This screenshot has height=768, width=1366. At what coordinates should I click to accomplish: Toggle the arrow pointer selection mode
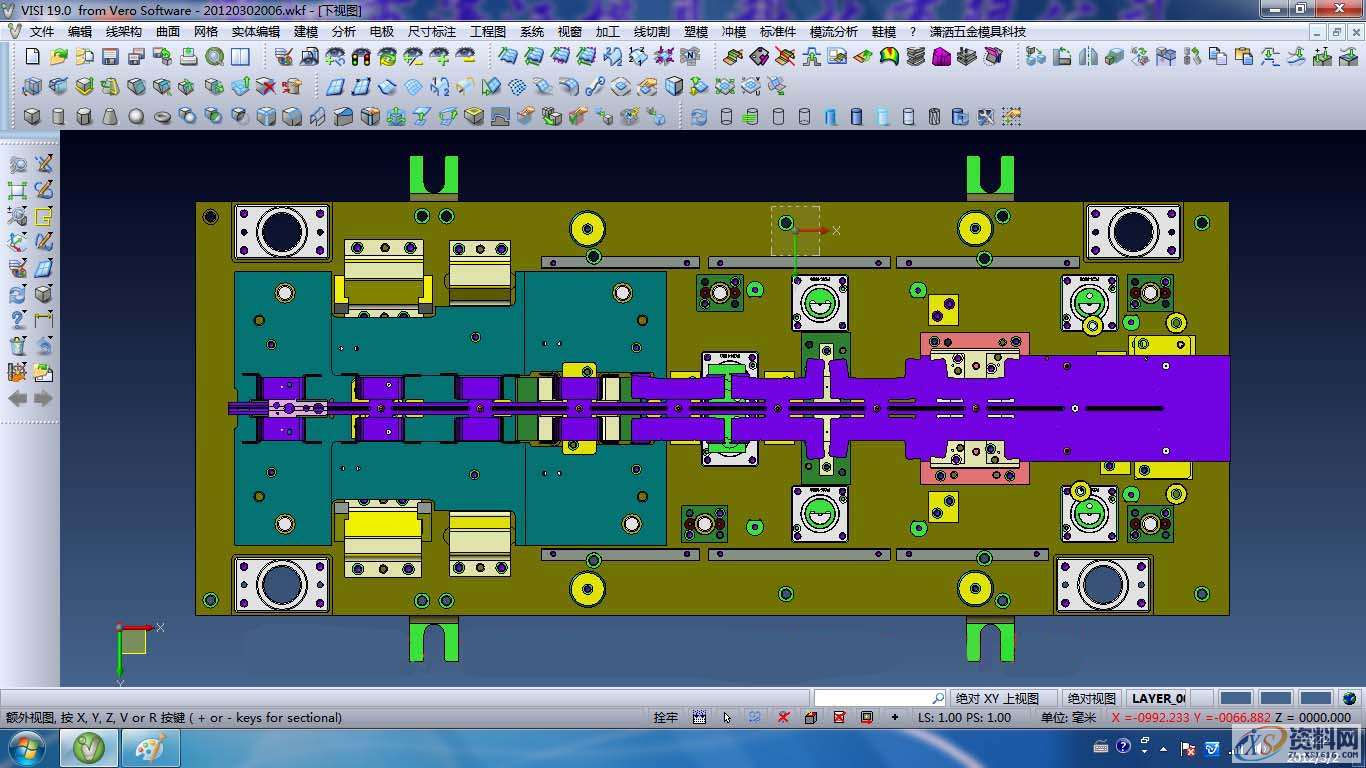pos(727,717)
